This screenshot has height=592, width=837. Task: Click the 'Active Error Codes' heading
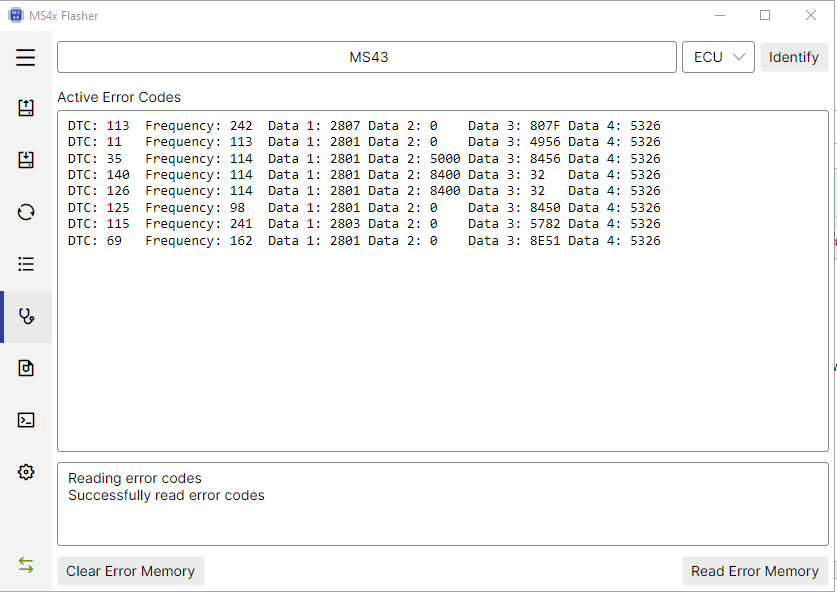click(119, 97)
